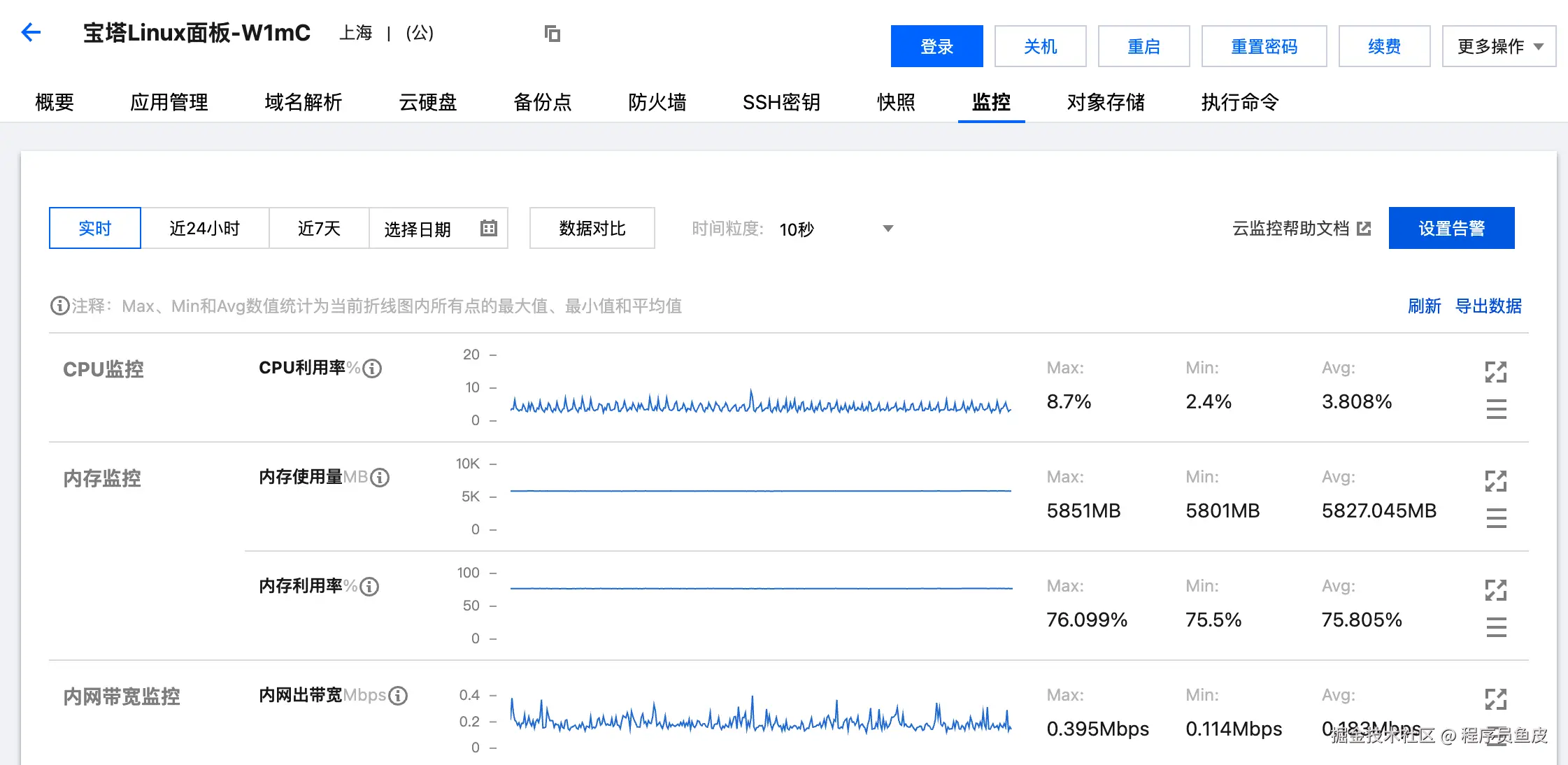Open the 快照 tab
Screen dimensions: 1568x765
(896, 102)
